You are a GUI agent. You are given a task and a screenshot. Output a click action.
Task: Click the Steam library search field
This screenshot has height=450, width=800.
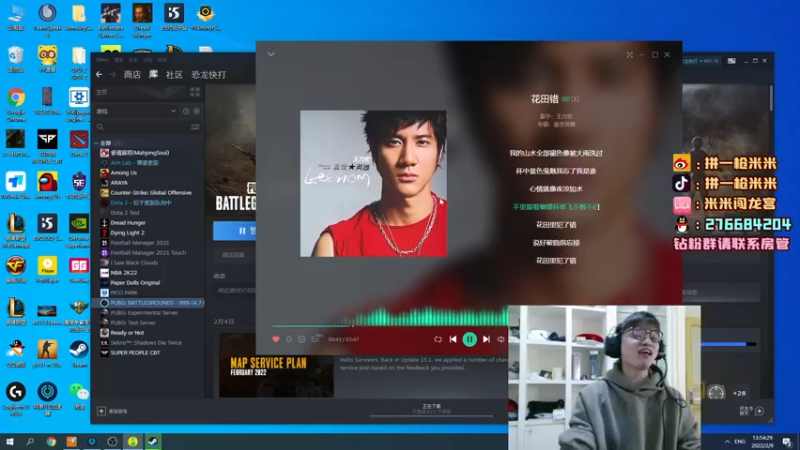[142, 127]
